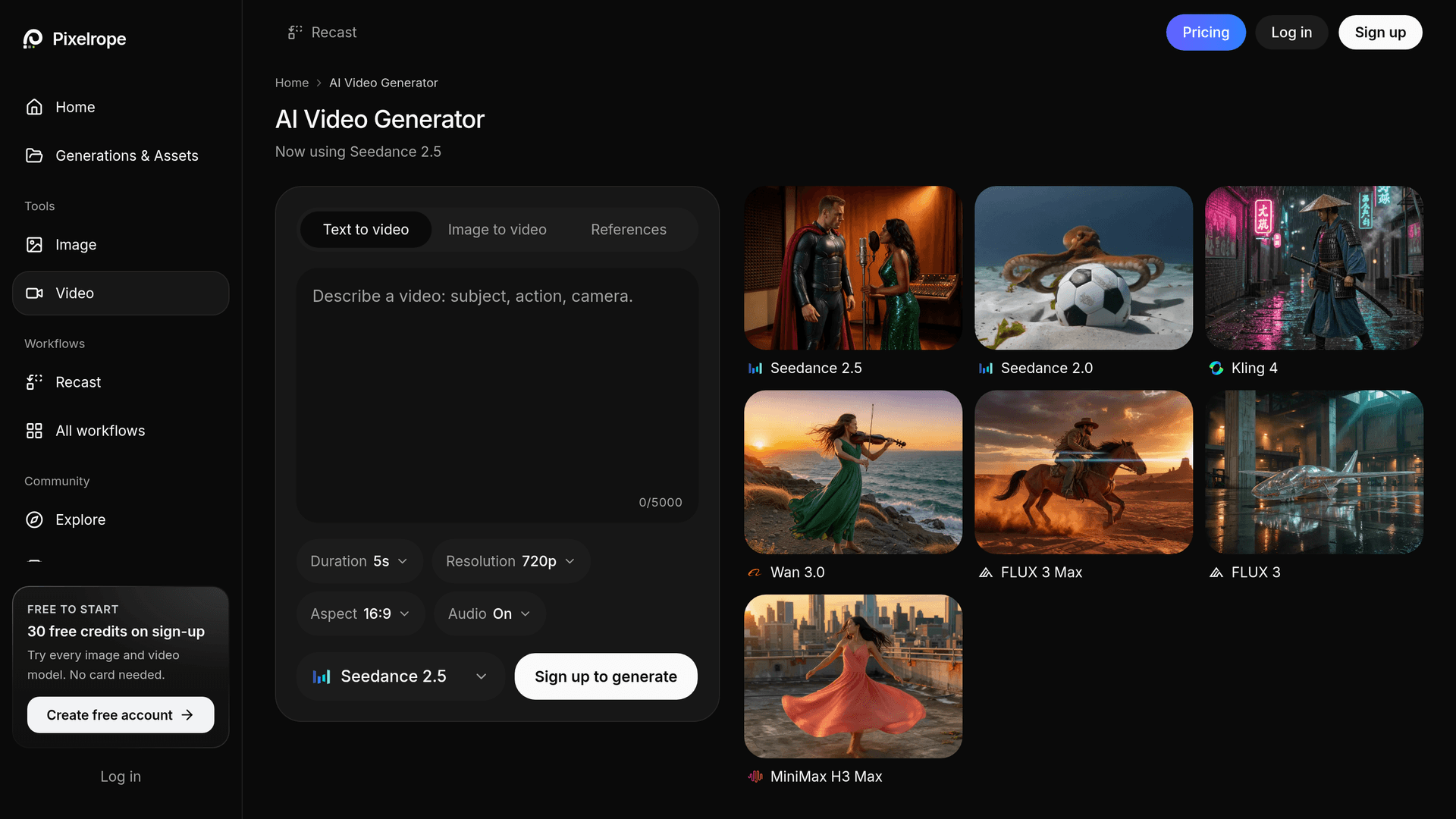
Task: Click the Log in link in sidebar bottom
Action: 121,777
